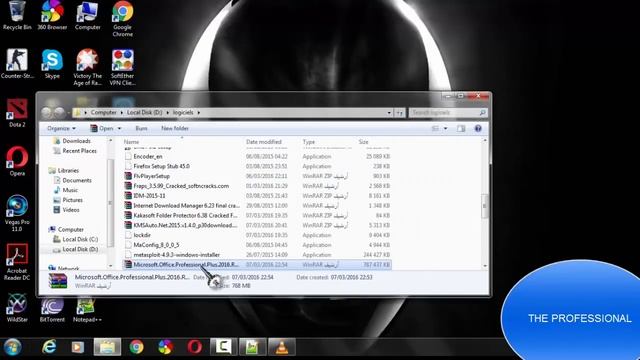Open Internet Explorer from the taskbar

[49, 347]
